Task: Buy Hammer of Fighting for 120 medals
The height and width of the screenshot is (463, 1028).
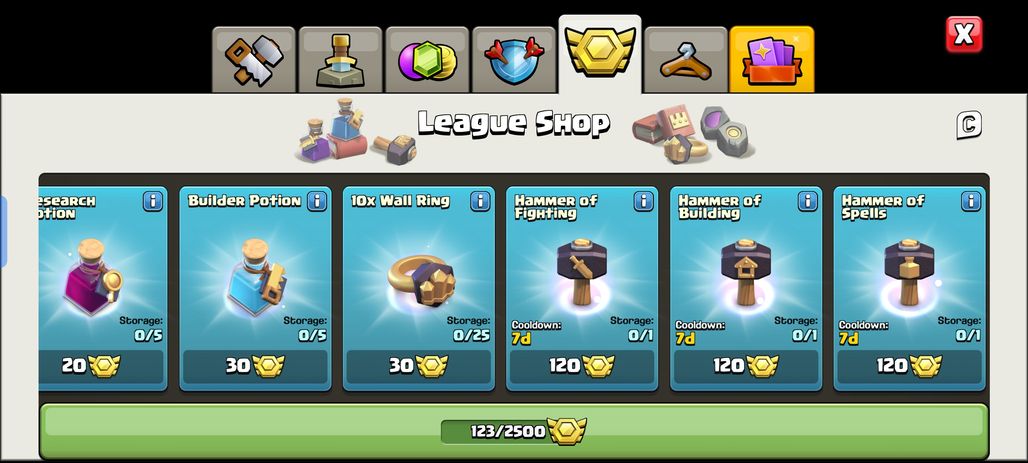Action: 582,366
